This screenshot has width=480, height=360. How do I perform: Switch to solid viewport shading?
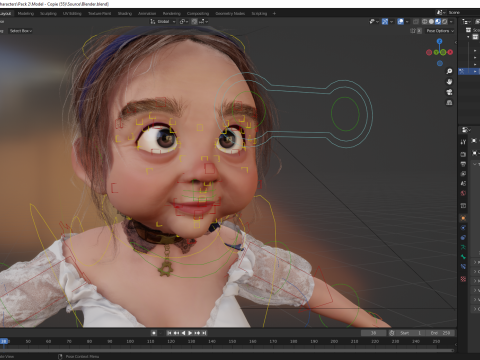click(431, 22)
